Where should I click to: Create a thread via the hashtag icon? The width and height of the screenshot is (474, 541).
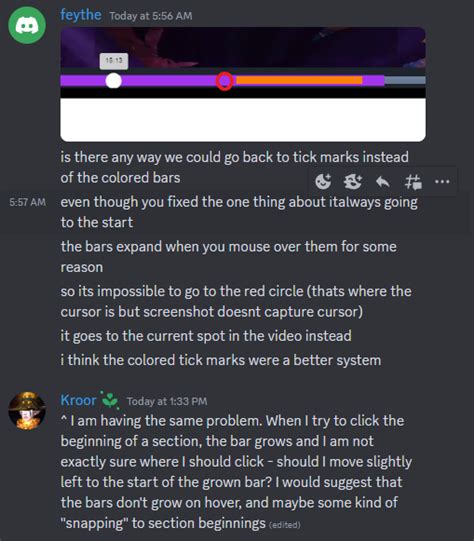(413, 182)
